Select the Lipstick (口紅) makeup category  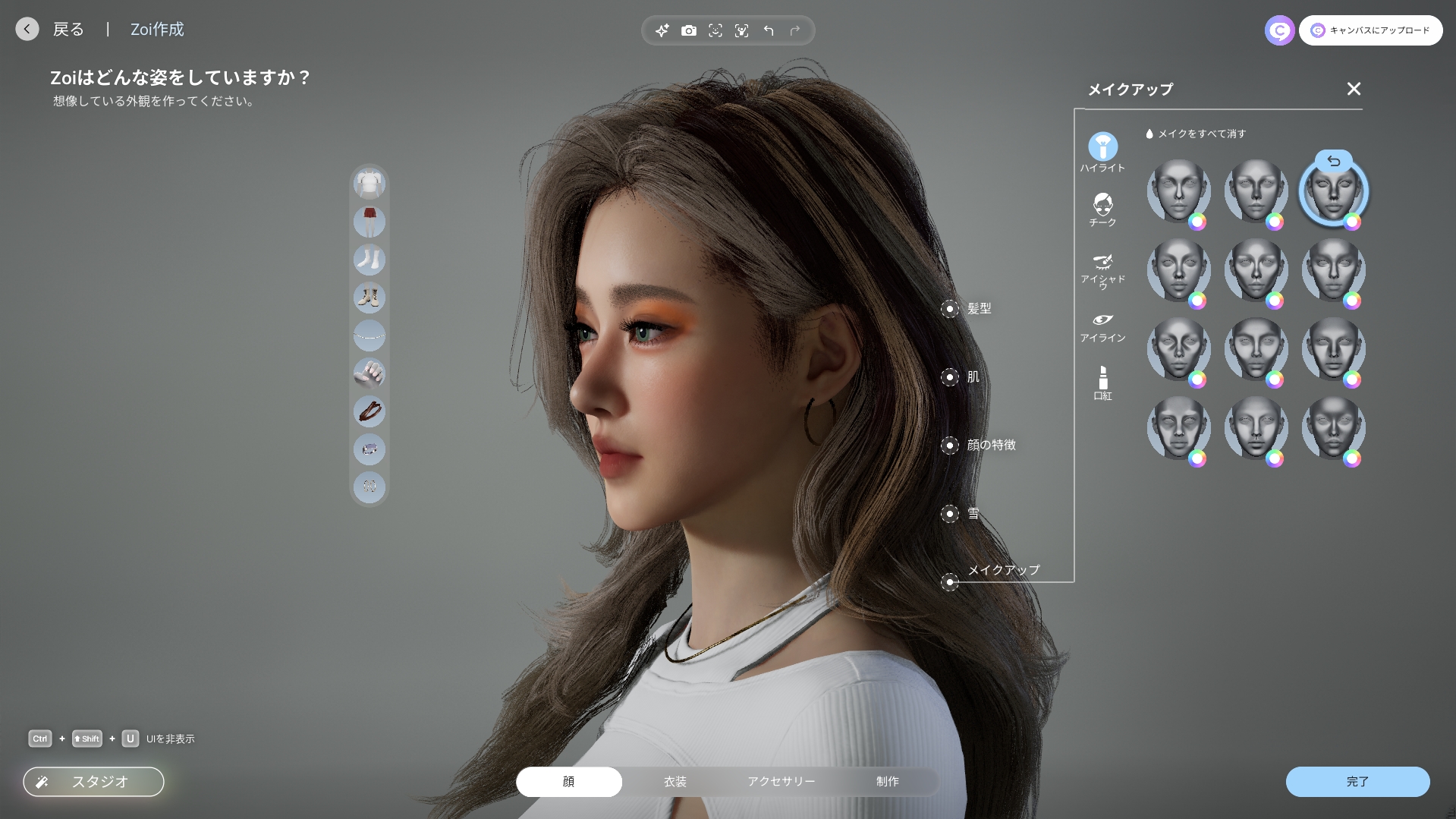coord(1102,383)
